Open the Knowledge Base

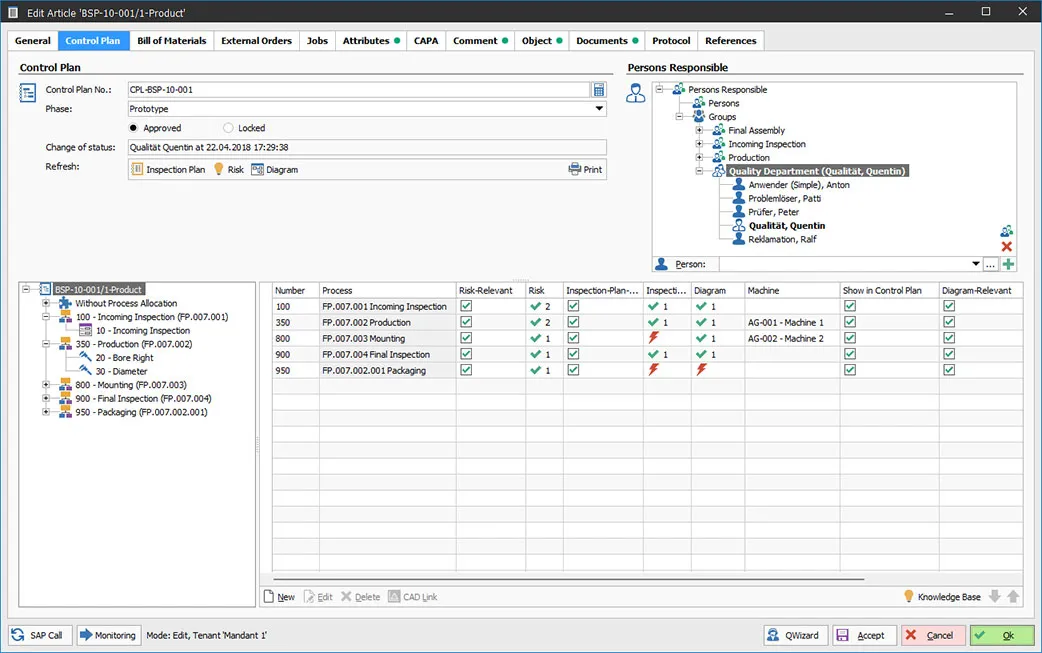942,597
